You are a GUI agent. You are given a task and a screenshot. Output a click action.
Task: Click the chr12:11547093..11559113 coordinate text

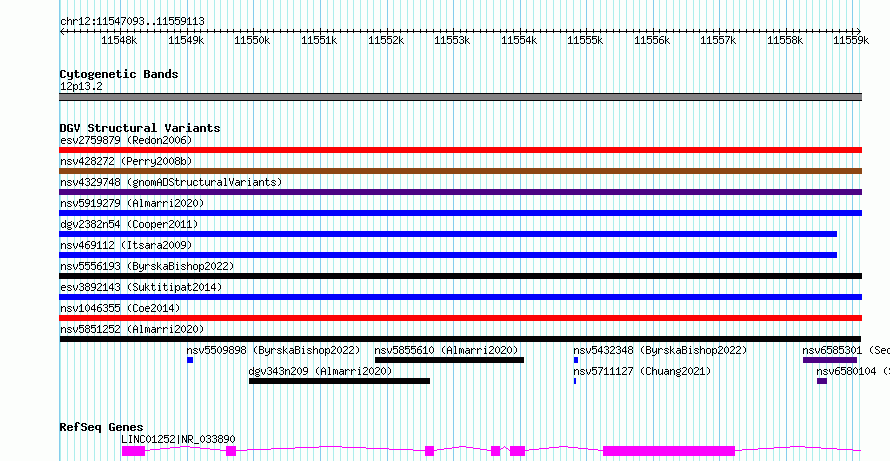pos(132,22)
